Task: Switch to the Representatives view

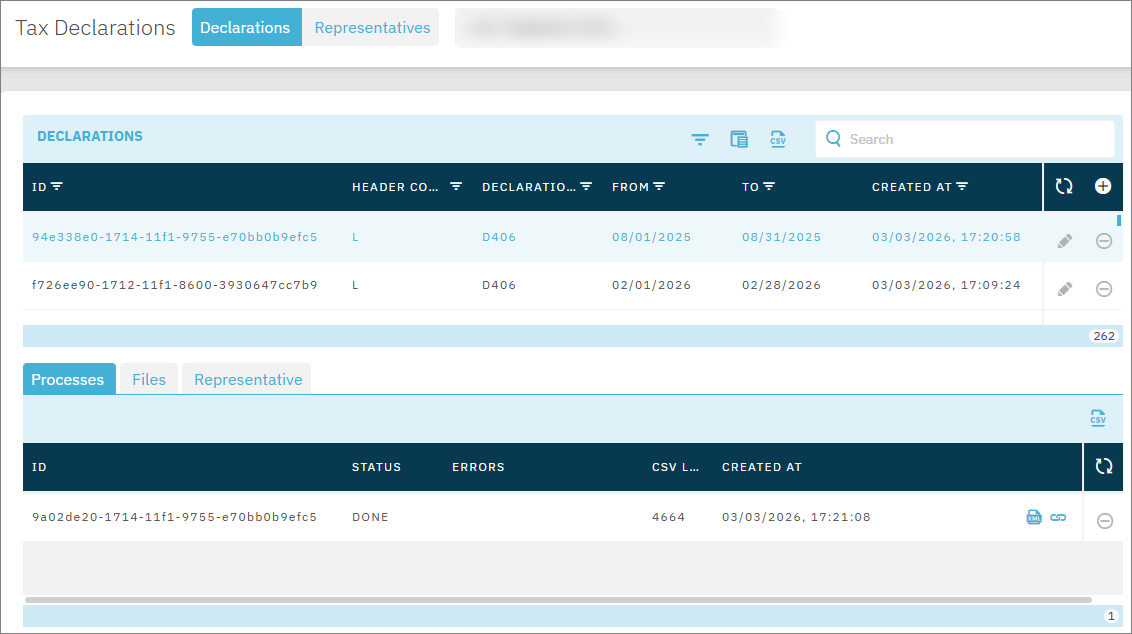Action: [x=371, y=27]
